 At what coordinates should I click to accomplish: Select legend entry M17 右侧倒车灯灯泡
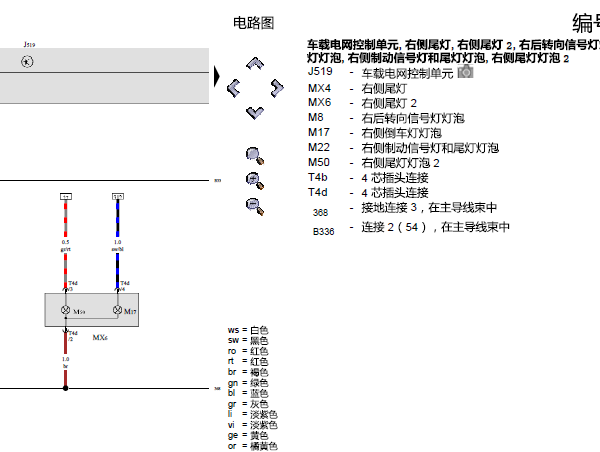click(375, 133)
